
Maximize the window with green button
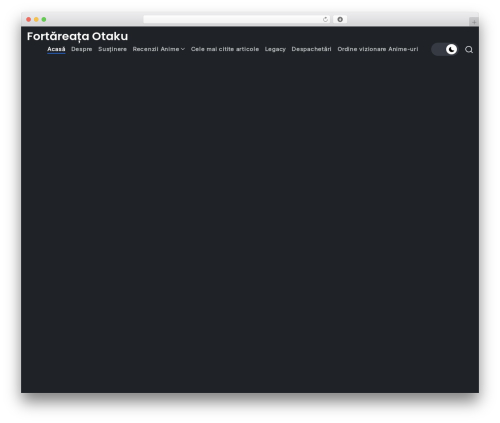click(44, 19)
